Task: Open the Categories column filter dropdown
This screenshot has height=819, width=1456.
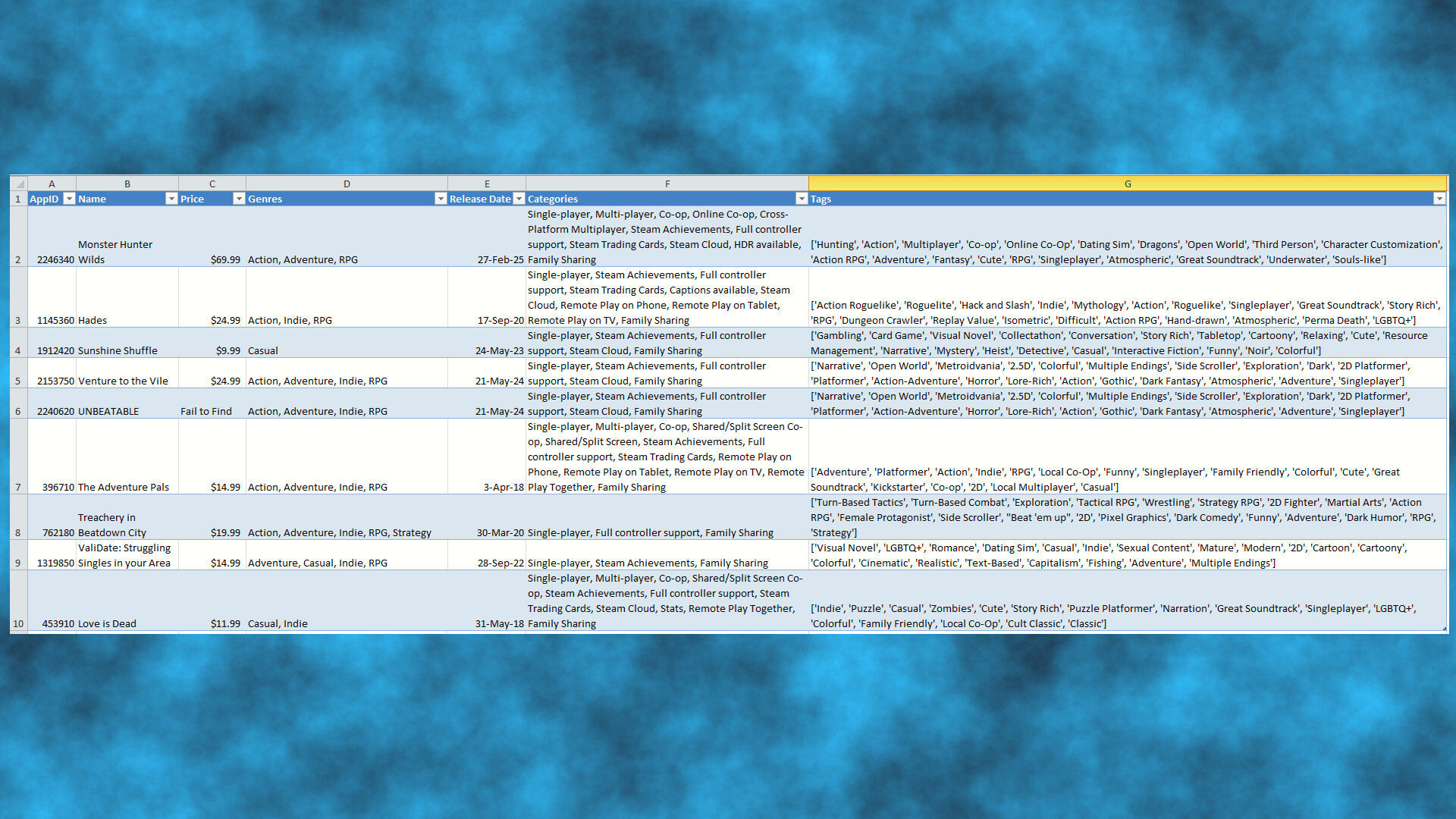Action: [802, 199]
